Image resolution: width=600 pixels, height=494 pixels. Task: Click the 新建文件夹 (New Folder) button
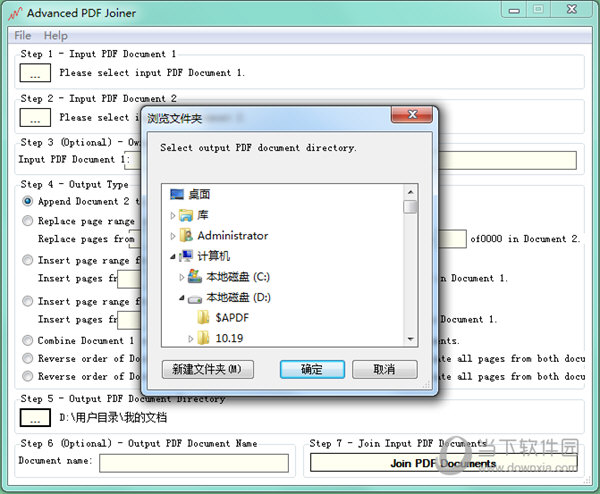coord(208,369)
